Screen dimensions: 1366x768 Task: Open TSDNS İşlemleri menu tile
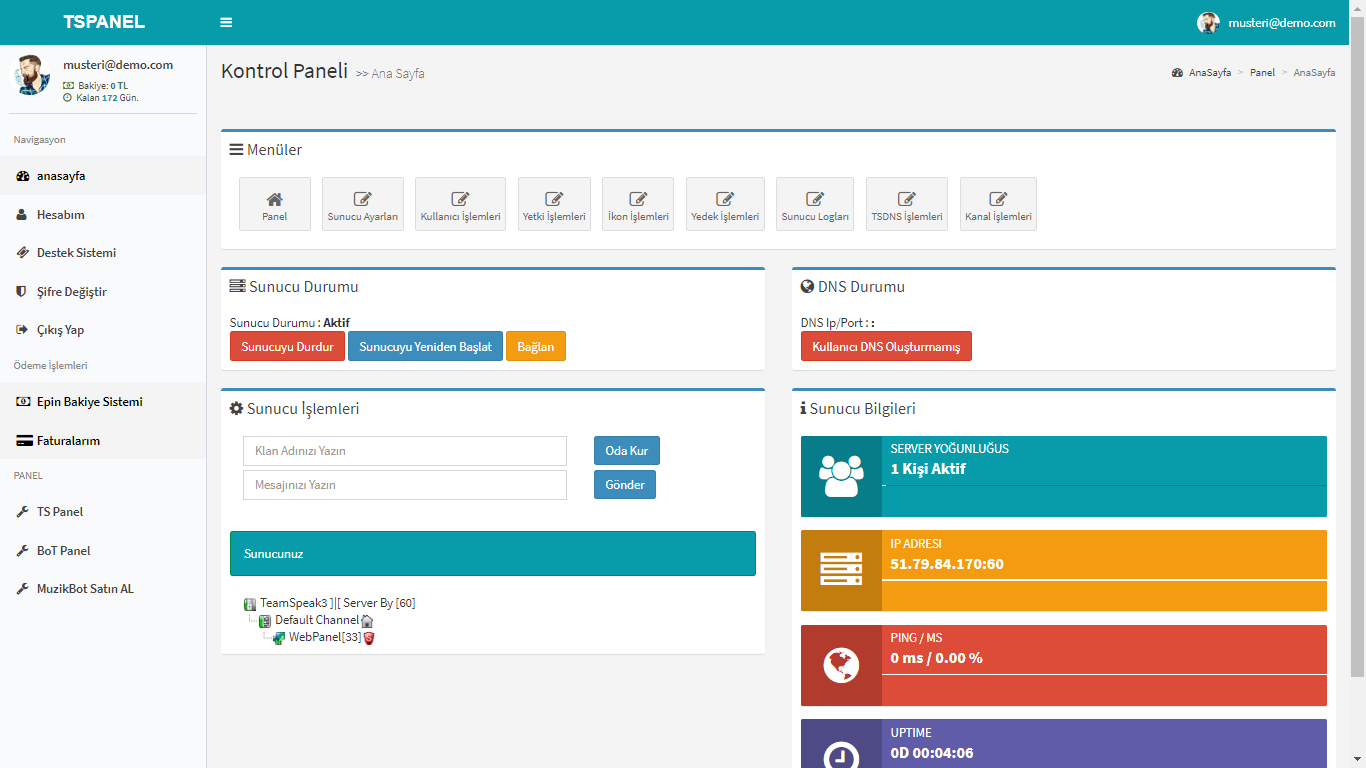[x=907, y=204]
